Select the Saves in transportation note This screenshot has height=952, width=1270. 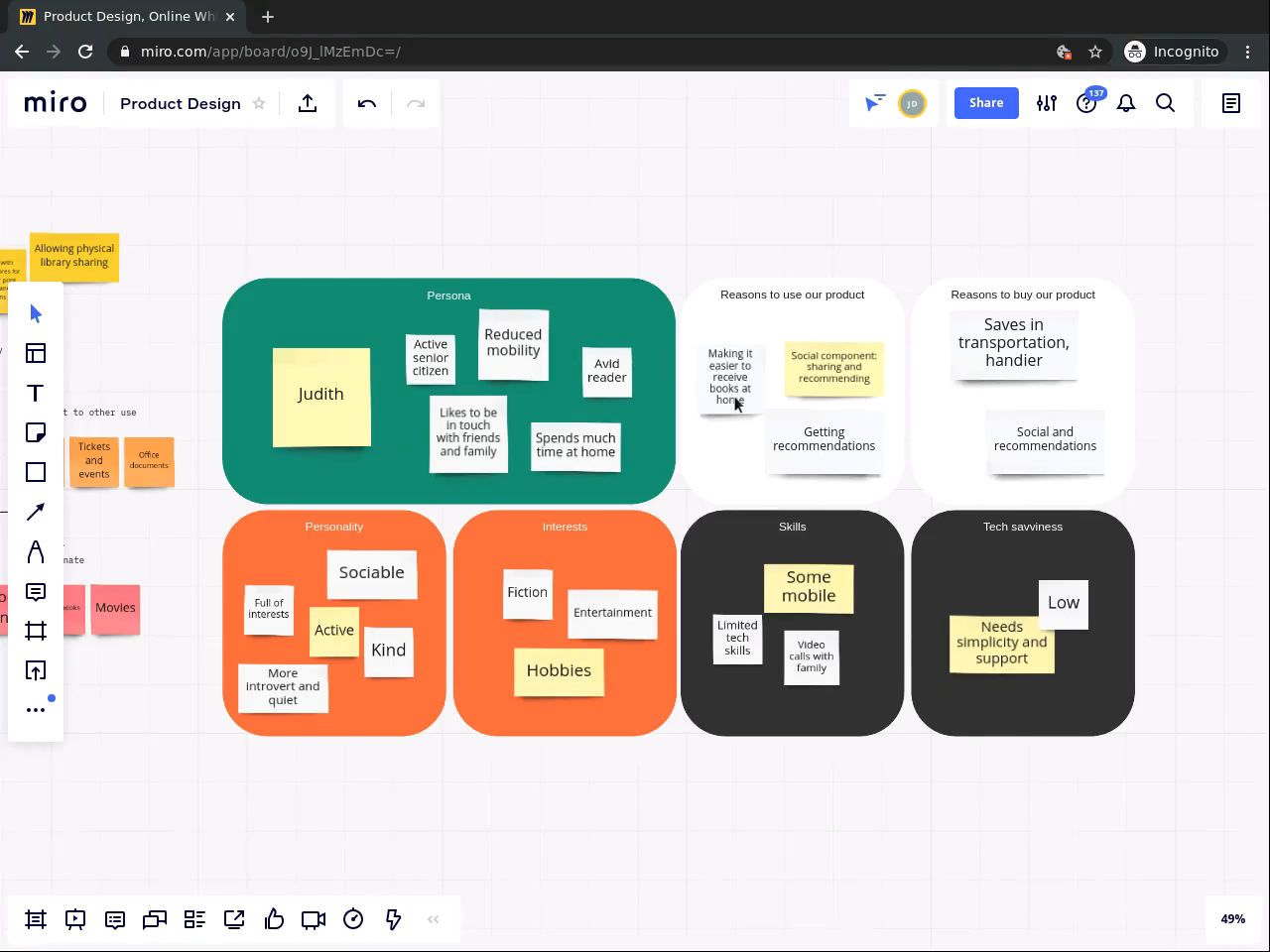point(1014,344)
